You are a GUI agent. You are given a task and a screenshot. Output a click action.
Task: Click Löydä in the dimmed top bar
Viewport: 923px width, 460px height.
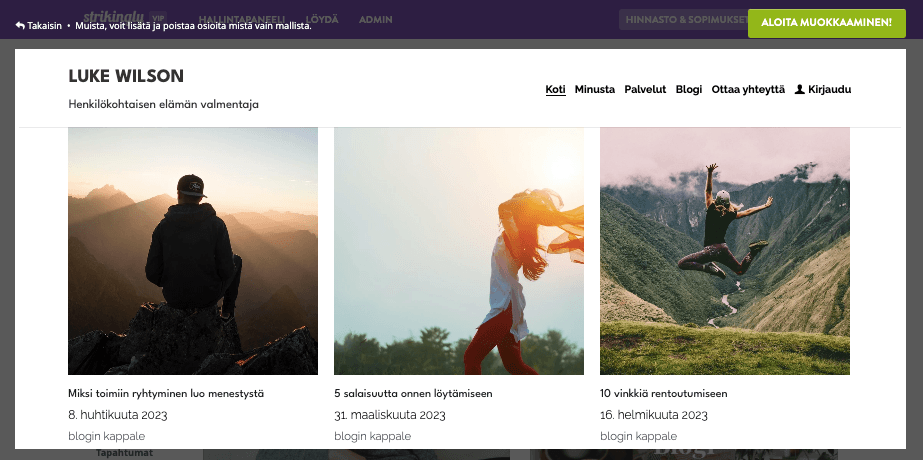click(x=322, y=19)
